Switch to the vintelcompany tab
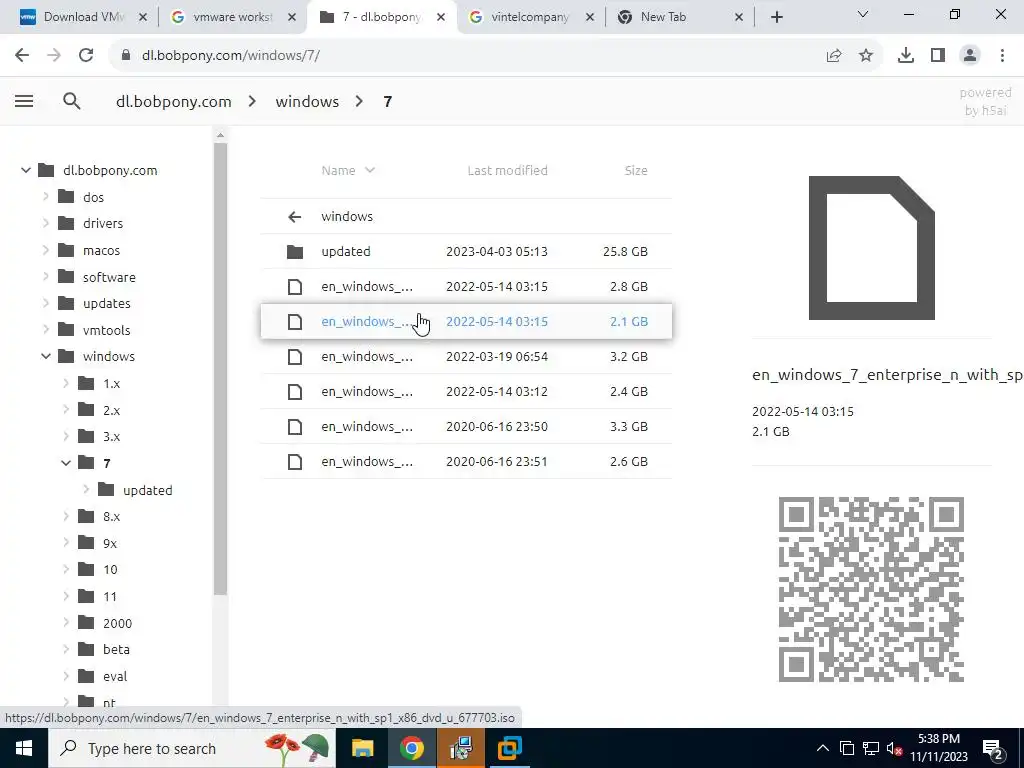Viewport: 1024px width, 768px height. click(x=532, y=18)
